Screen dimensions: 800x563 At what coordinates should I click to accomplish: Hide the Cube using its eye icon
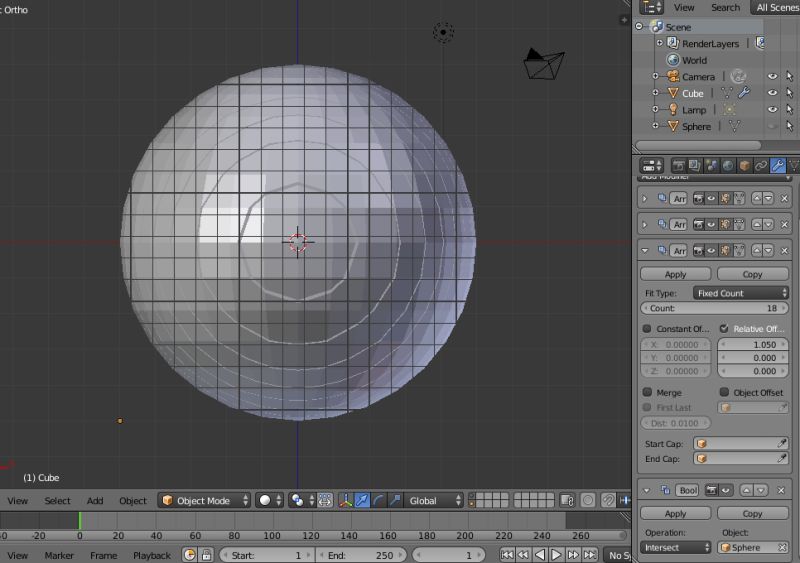point(772,93)
